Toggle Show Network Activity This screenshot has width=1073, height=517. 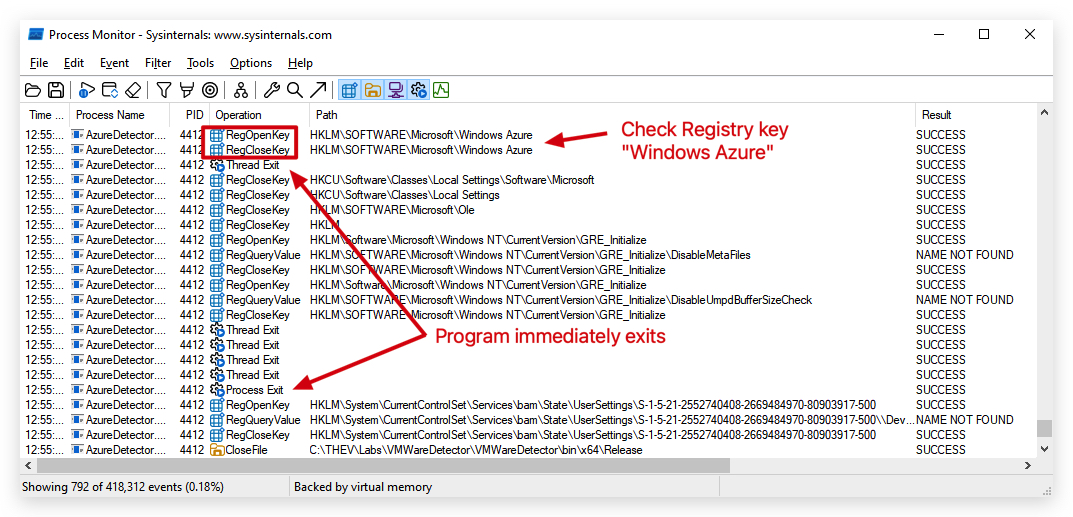[x=395, y=90]
